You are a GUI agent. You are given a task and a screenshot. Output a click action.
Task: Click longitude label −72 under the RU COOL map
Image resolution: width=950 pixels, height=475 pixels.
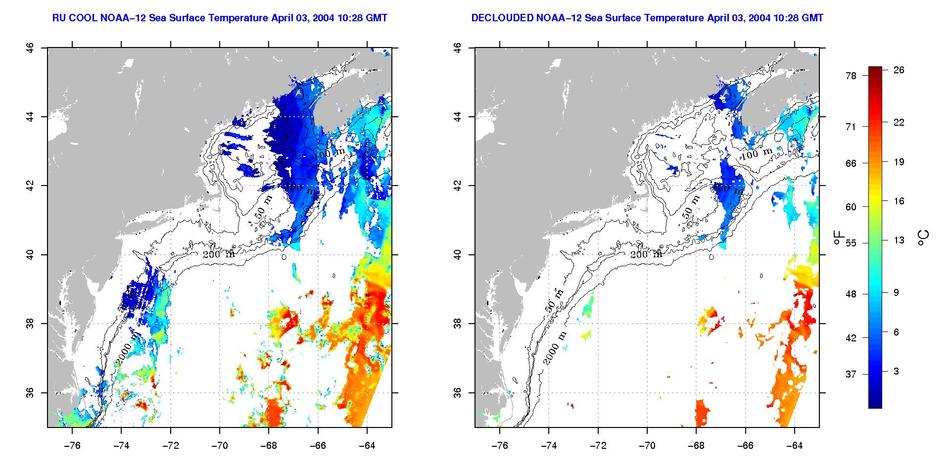click(170, 446)
